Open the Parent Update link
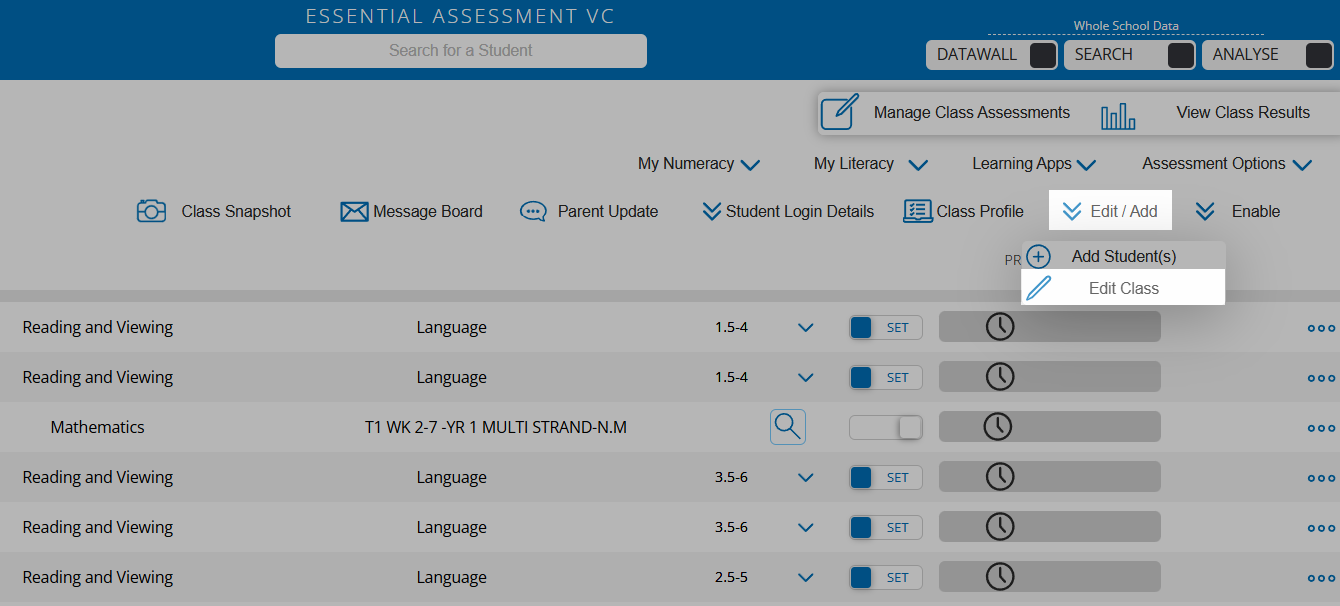 608,212
